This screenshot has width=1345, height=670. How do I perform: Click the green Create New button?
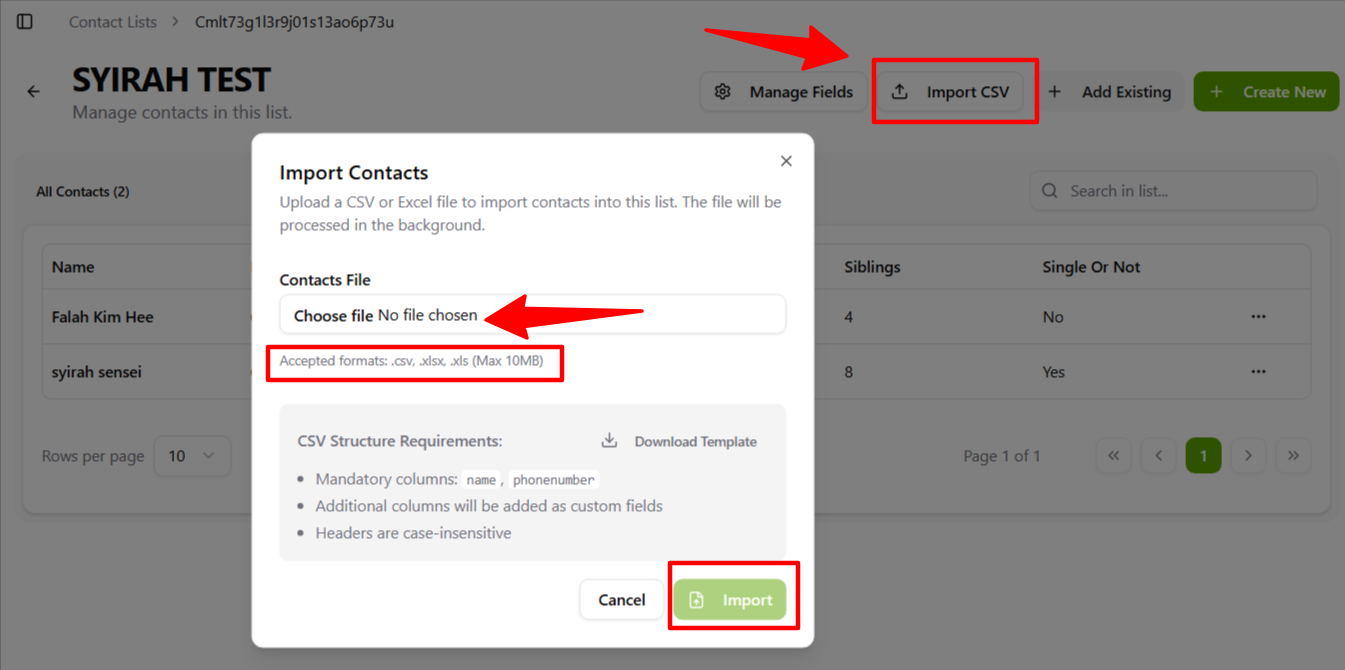tap(1266, 92)
